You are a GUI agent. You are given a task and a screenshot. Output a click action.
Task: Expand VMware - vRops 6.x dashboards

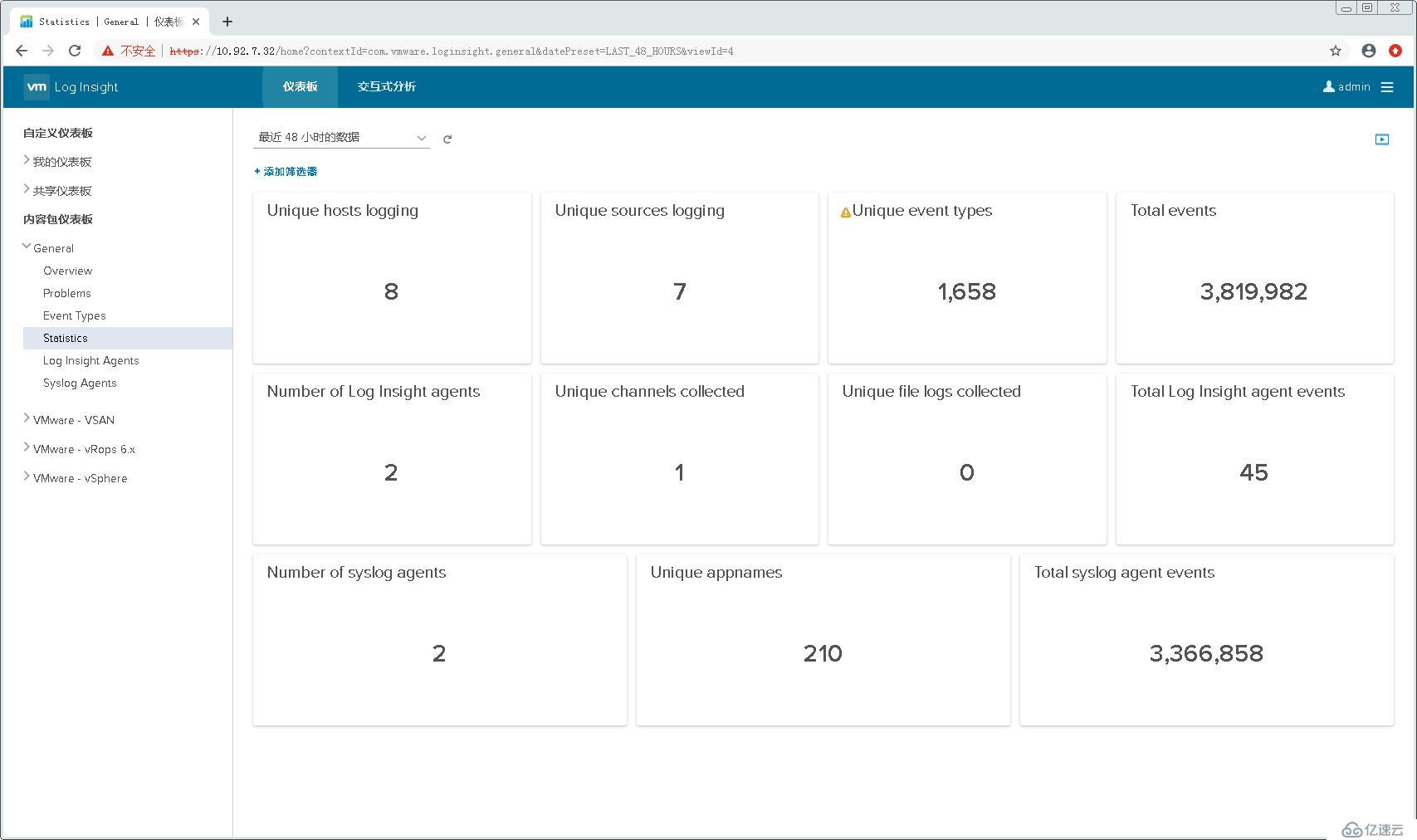click(x=27, y=447)
